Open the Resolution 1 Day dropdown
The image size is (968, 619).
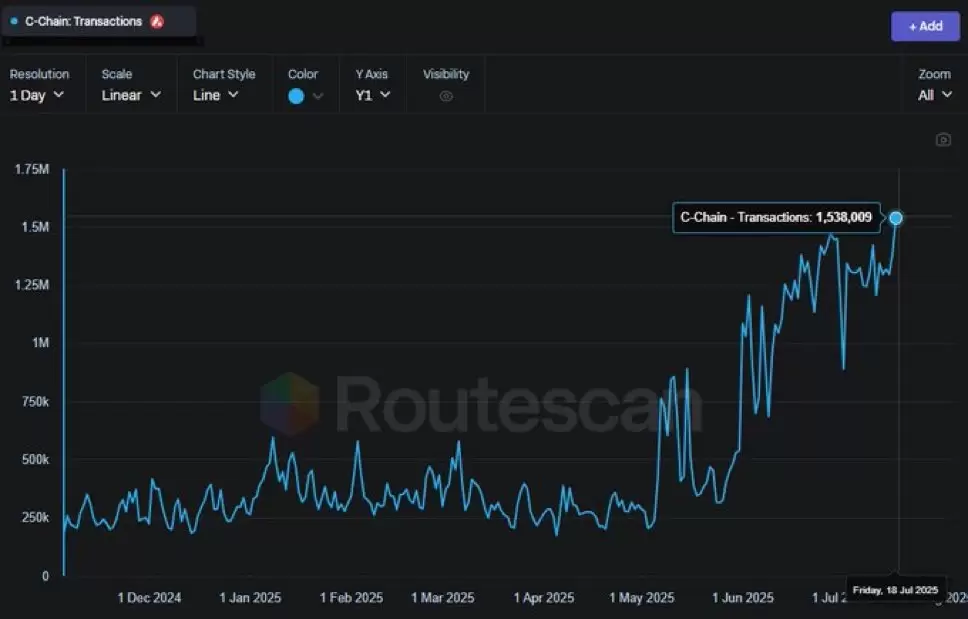pyautogui.click(x=37, y=95)
